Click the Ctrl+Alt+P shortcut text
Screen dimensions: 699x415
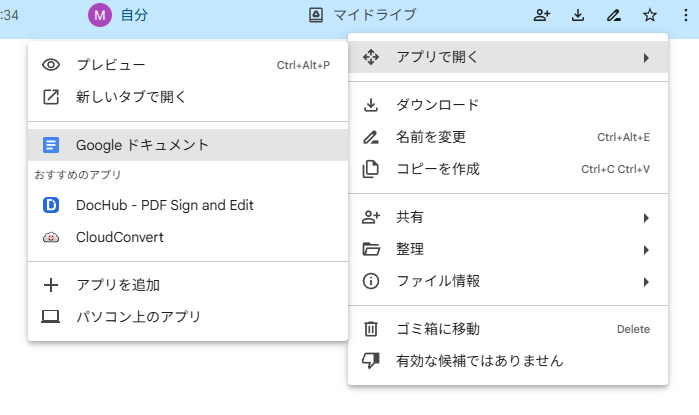click(x=303, y=65)
